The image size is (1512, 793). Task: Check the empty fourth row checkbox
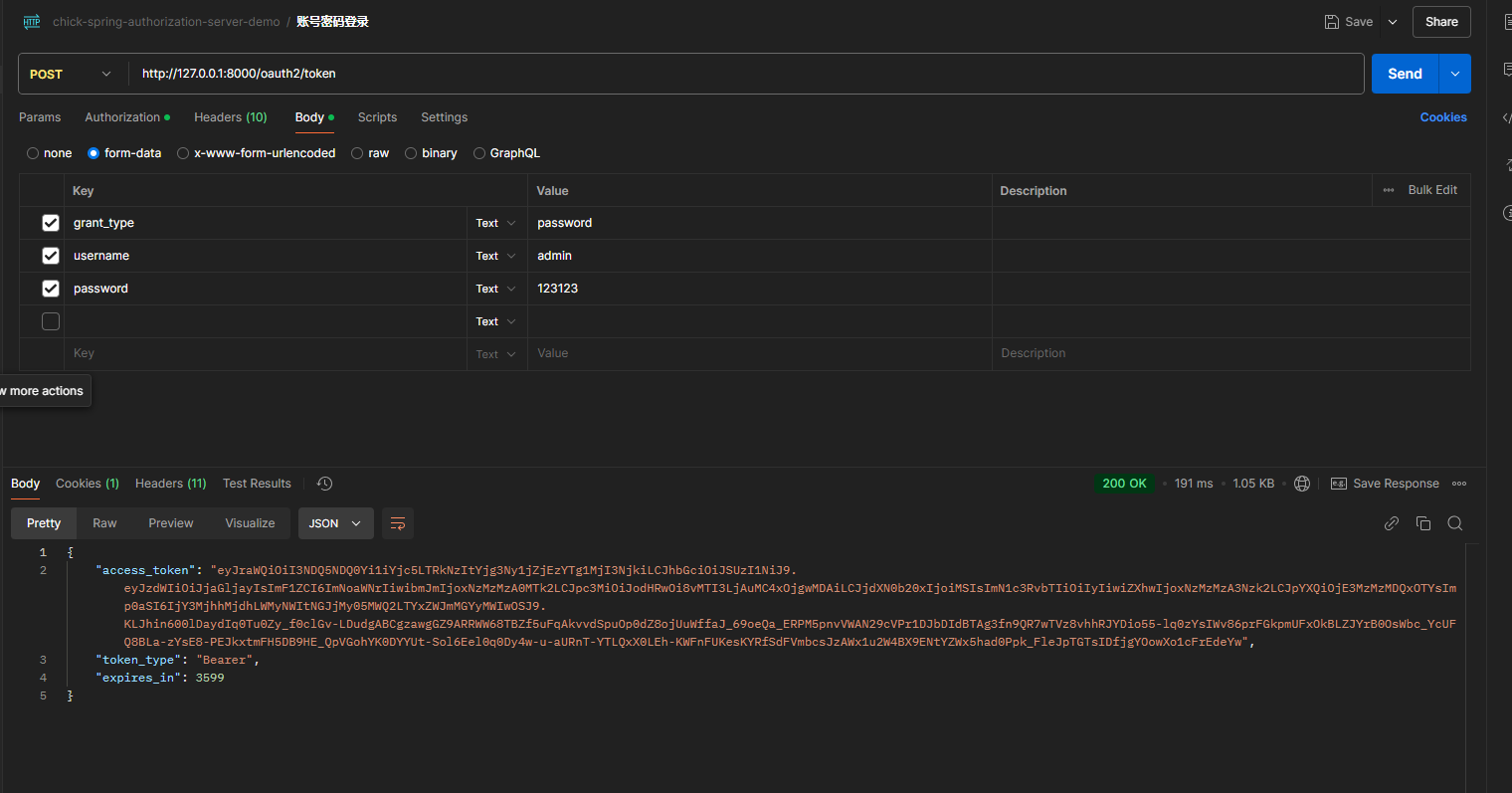pyautogui.click(x=51, y=321)
